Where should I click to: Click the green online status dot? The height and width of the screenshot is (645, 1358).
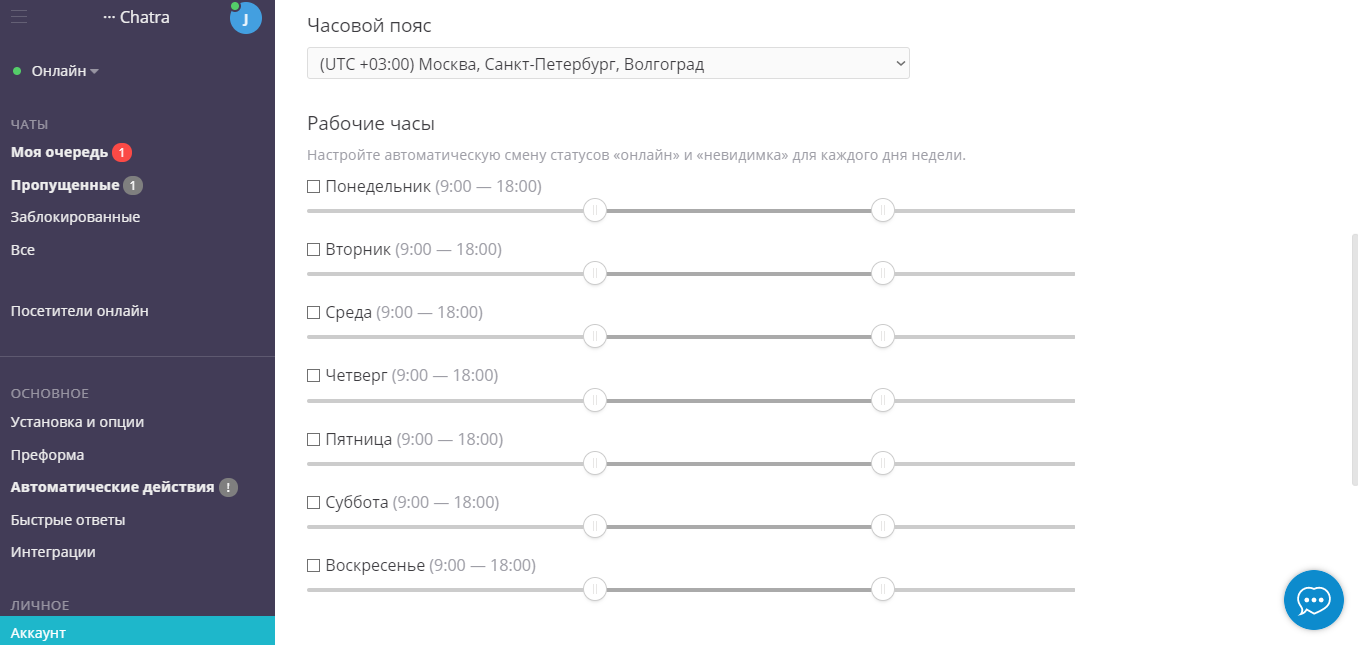tap(17, 72)
